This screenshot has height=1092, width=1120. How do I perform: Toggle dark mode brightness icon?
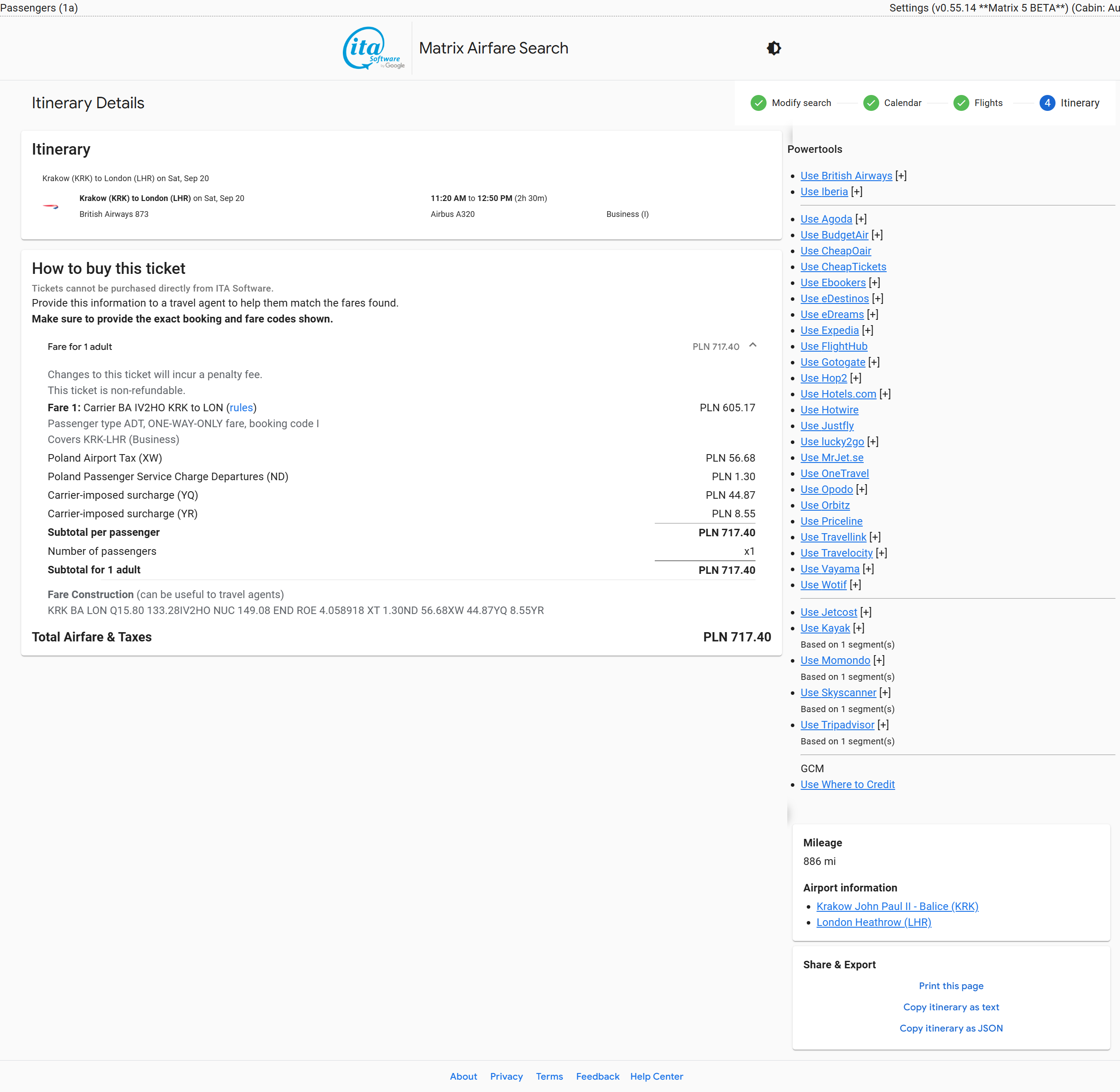click(x=774, y=48)
